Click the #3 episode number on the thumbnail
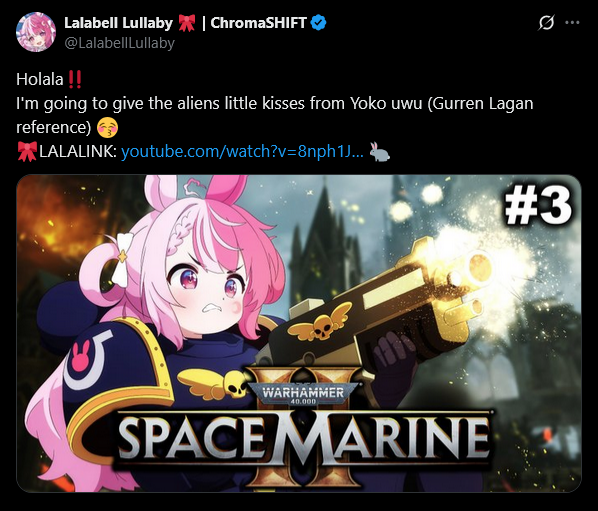The image size is (598, 511). (x=539, y=206)
